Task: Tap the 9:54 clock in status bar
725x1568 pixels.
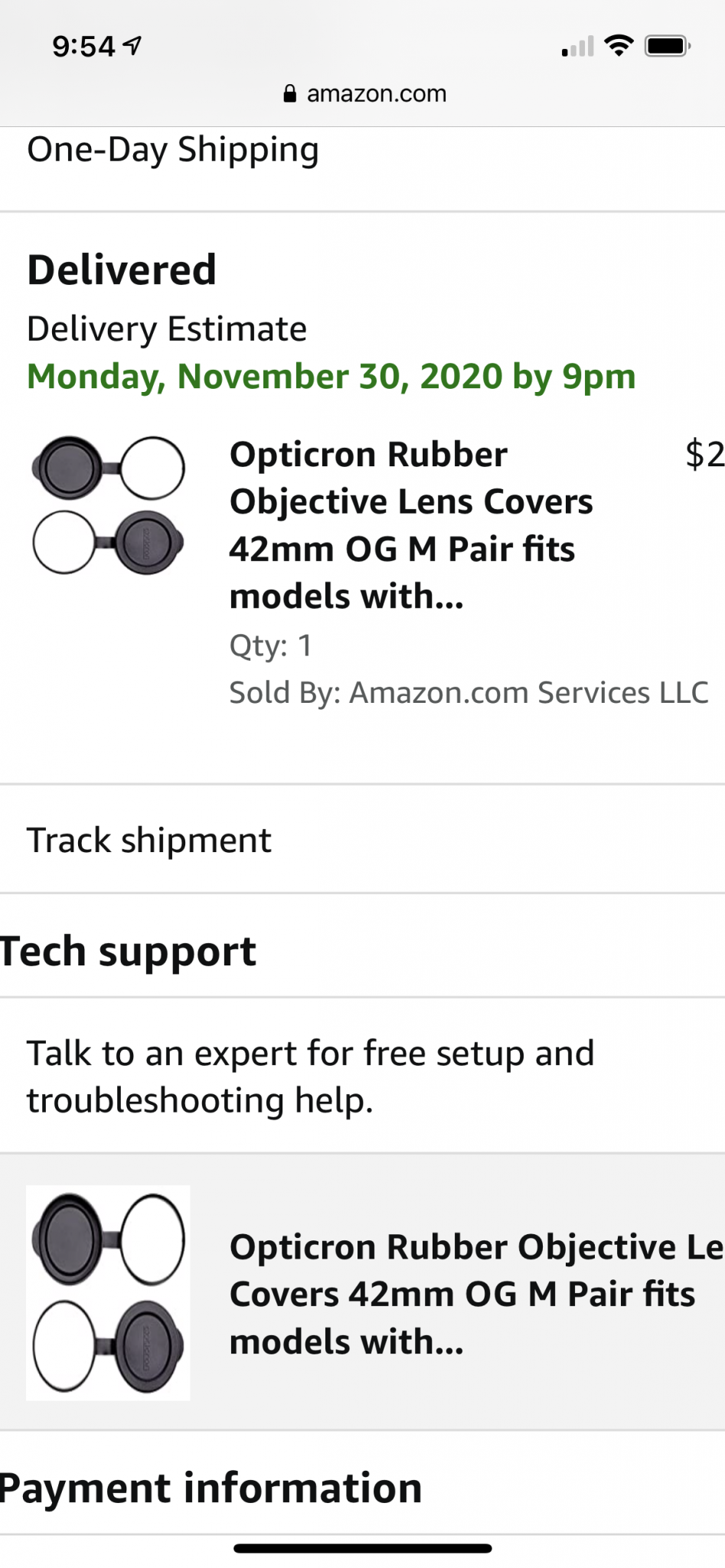Action: 83,47
